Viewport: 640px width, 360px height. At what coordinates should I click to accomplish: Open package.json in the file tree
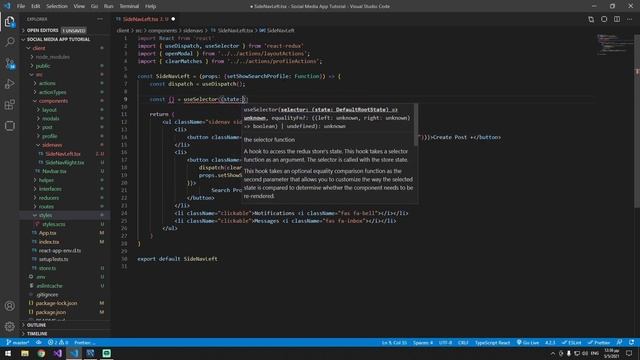tap(51, 312)
